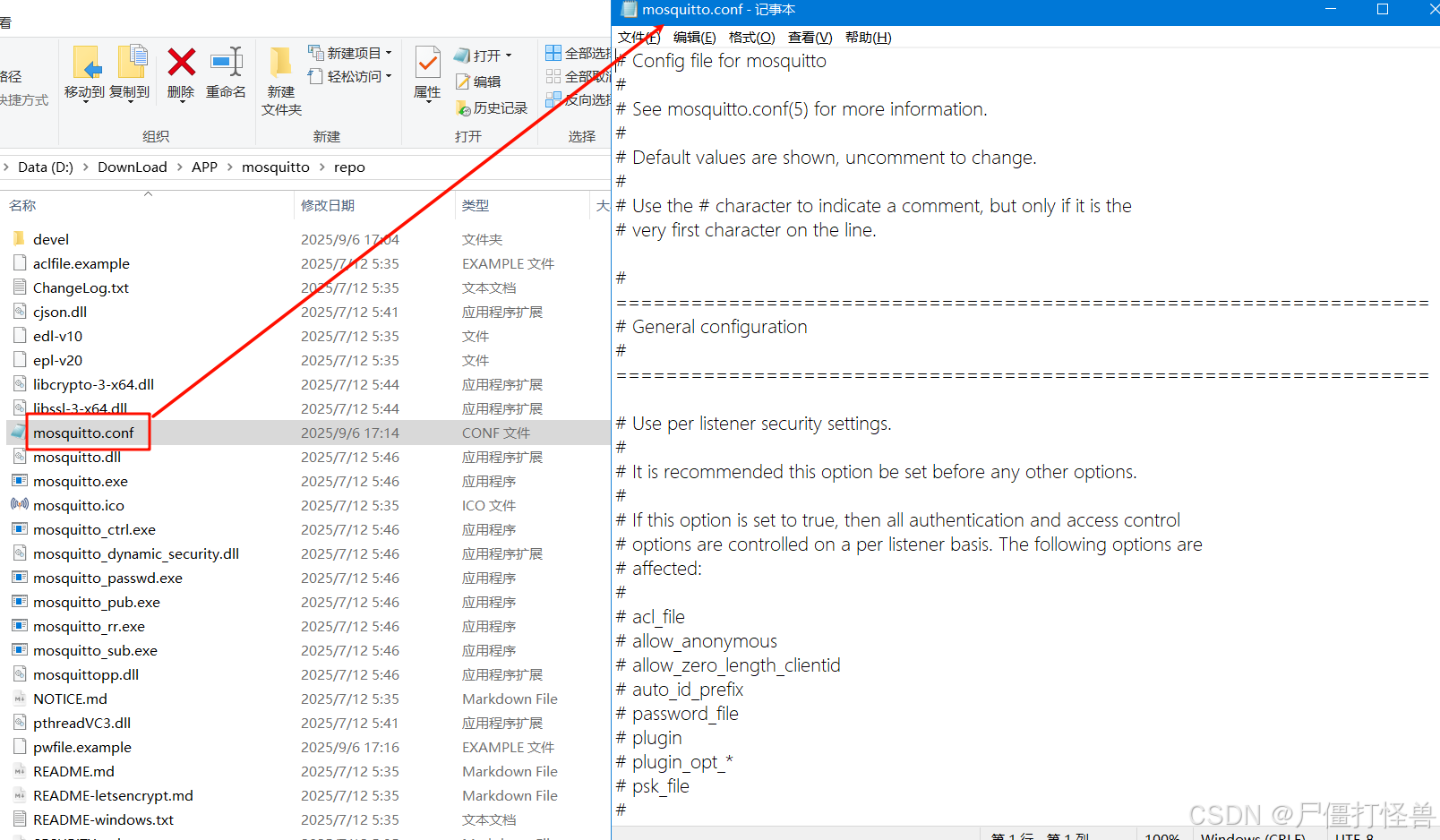Click the Properties (属性) icon

click(427, 63)
